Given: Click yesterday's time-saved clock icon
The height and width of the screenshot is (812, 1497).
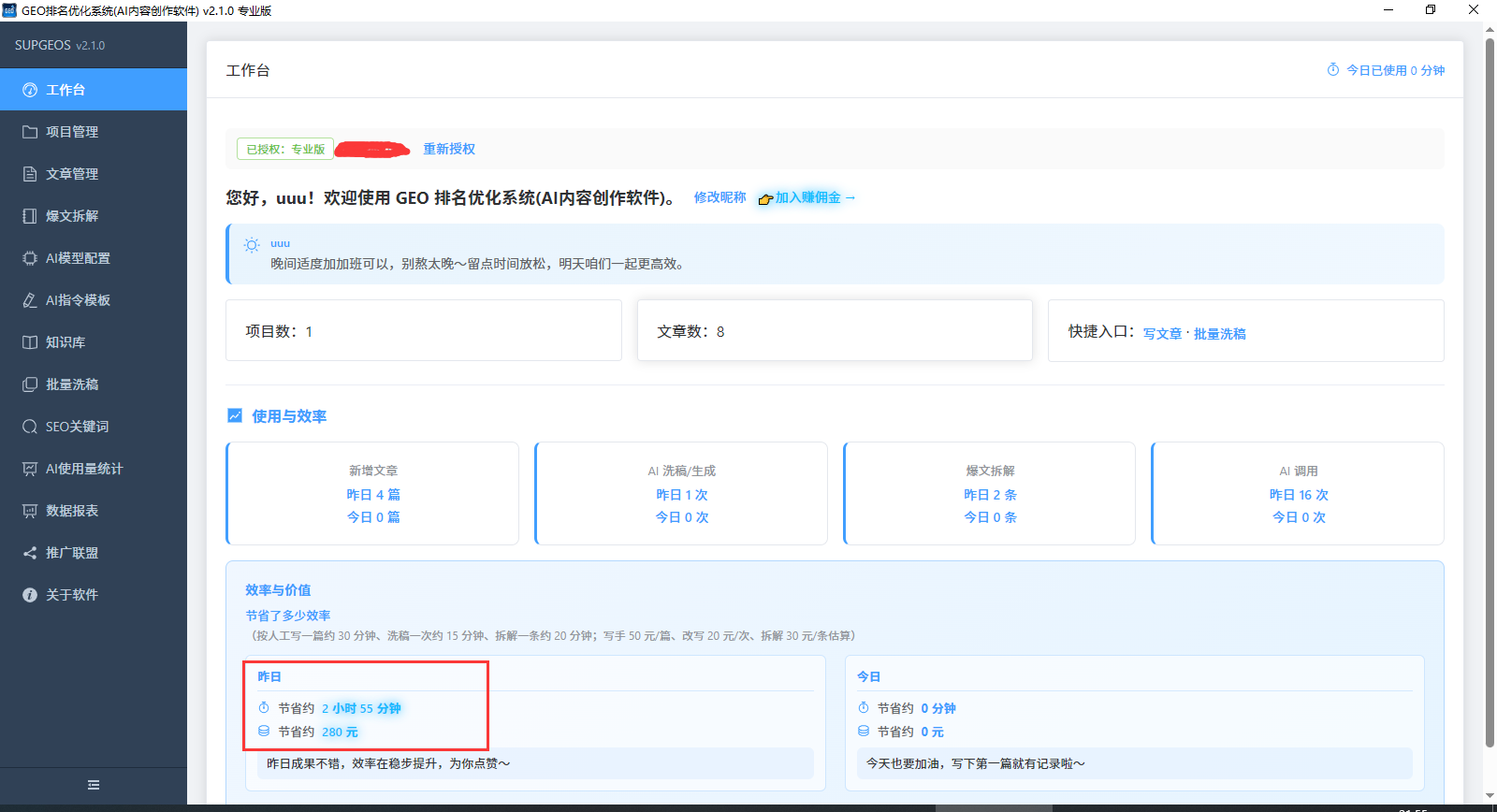Looking at the screenshot, I should click(x=264, y=707).
